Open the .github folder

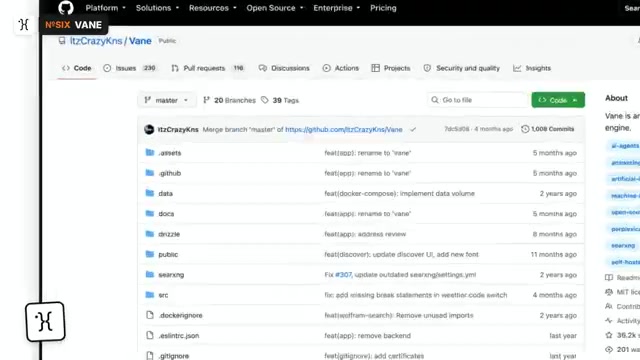pos(169,173)
